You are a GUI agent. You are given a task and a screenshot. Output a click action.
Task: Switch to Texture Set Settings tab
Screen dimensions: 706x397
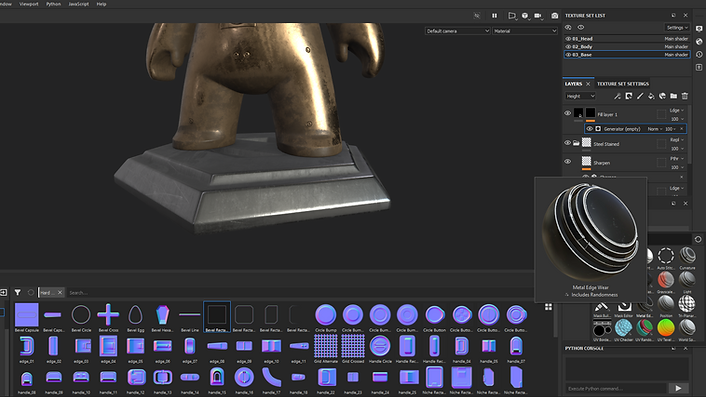[x=623, y=84]
